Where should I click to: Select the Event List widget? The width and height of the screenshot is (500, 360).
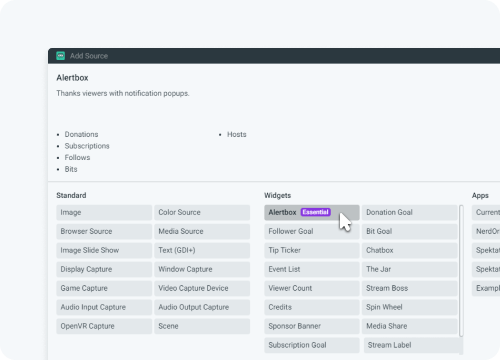pyautogui.click(x=312, y=269)
